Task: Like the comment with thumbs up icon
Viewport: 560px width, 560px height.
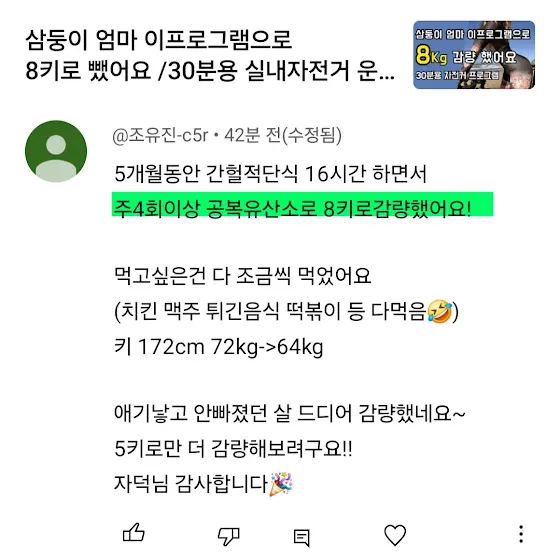Action: [x=134, y=532]
